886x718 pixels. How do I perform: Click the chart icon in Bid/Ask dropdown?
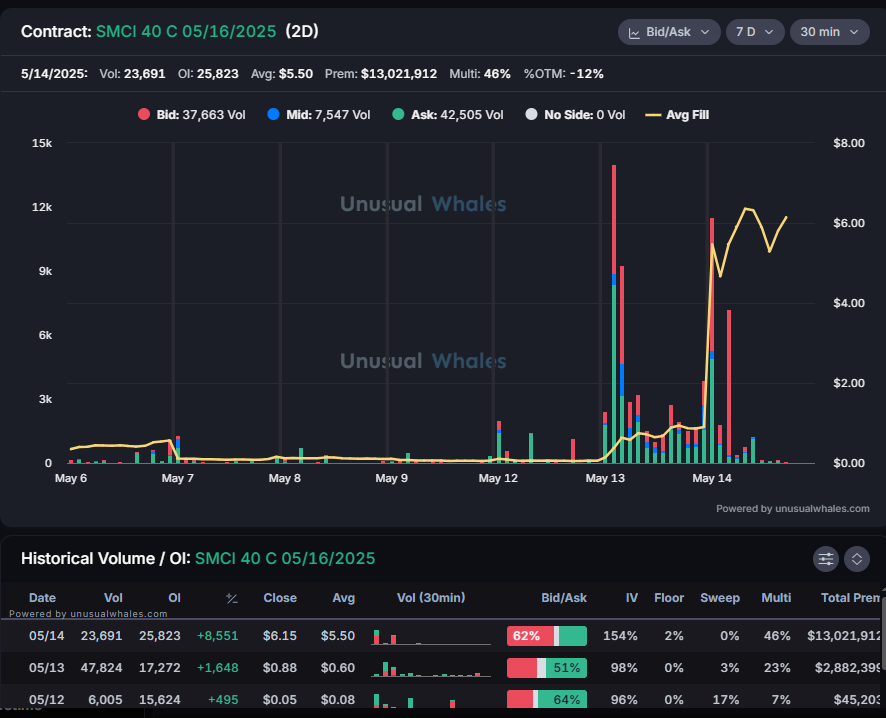635,33
